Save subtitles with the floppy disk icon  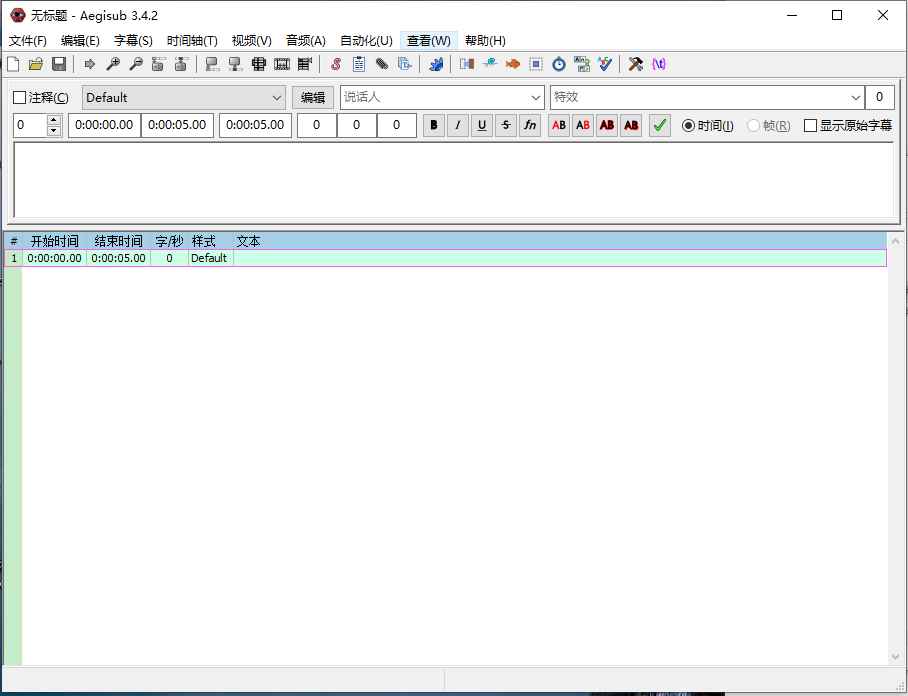pos(59,64)
